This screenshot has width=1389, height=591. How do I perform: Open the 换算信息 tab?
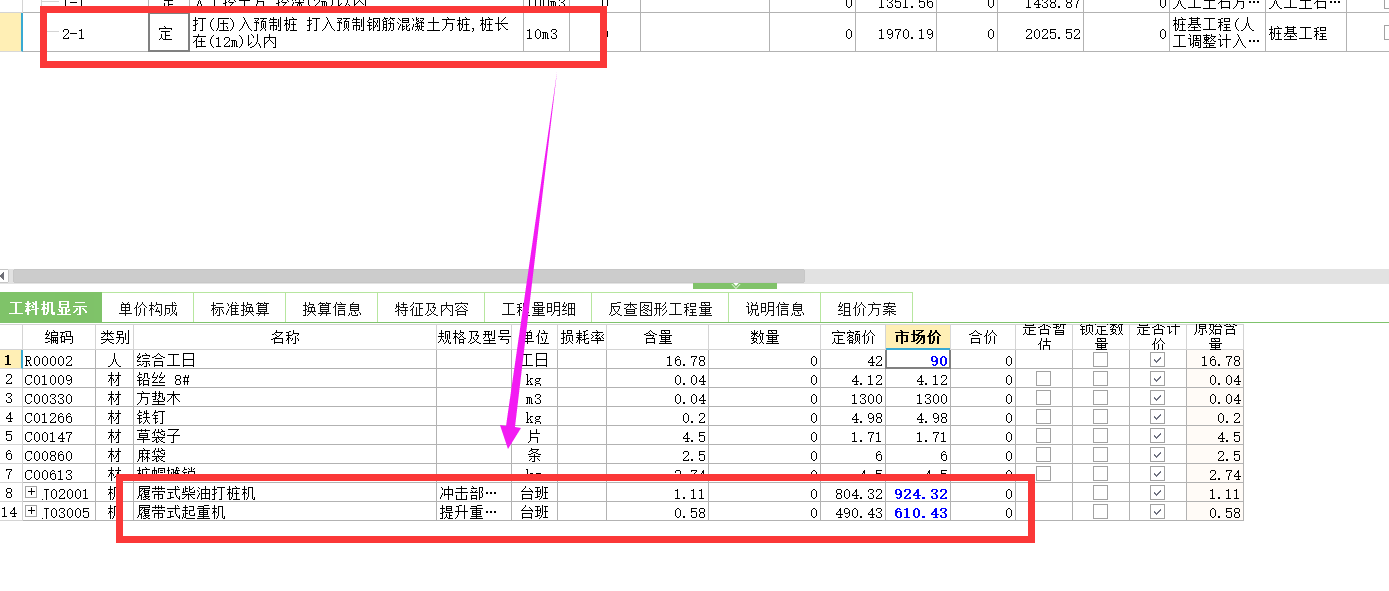click(x=332, y=309)
